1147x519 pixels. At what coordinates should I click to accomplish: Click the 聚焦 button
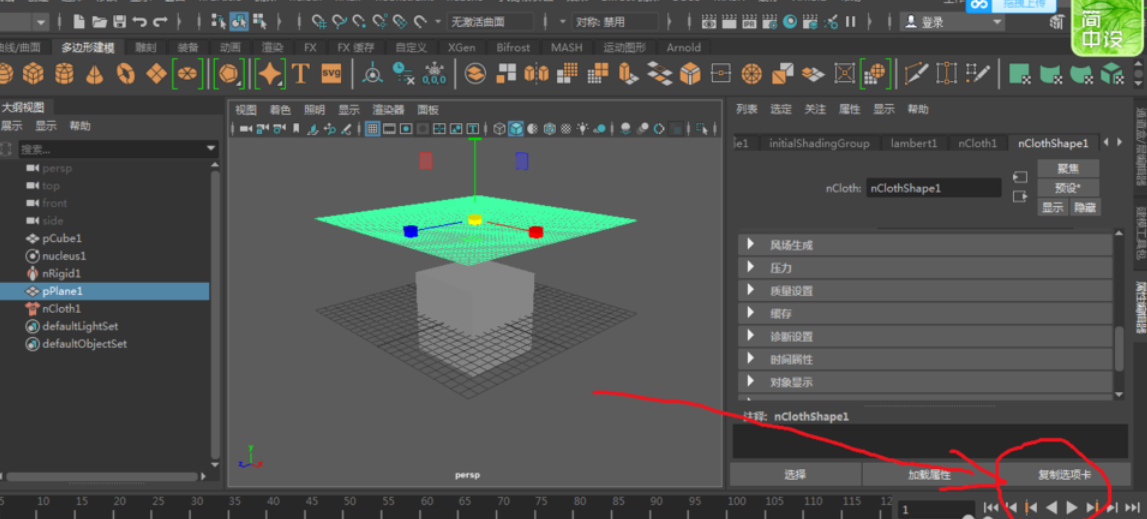[1068, 168]
